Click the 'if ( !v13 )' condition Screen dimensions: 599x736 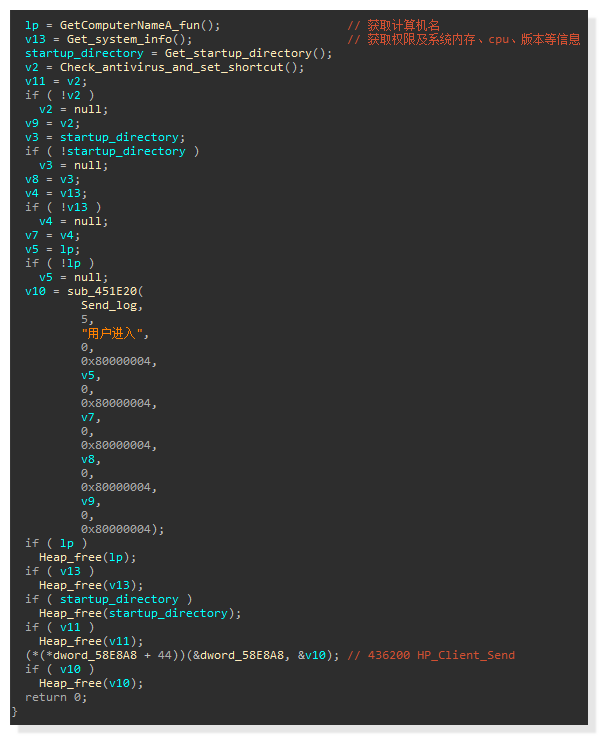[x=63, y=207]
